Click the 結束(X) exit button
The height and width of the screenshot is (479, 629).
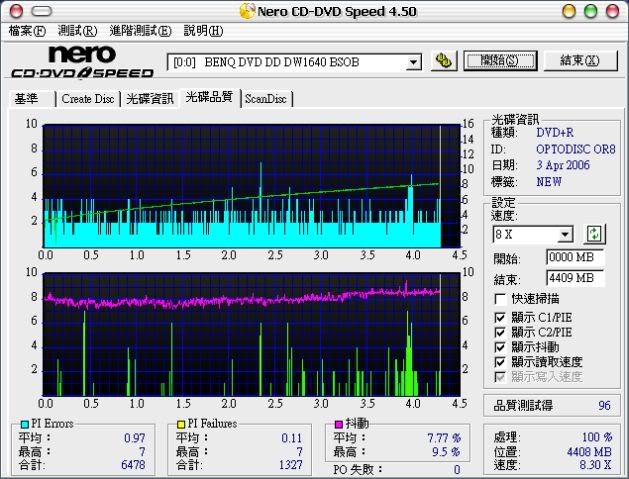point(580,61)
